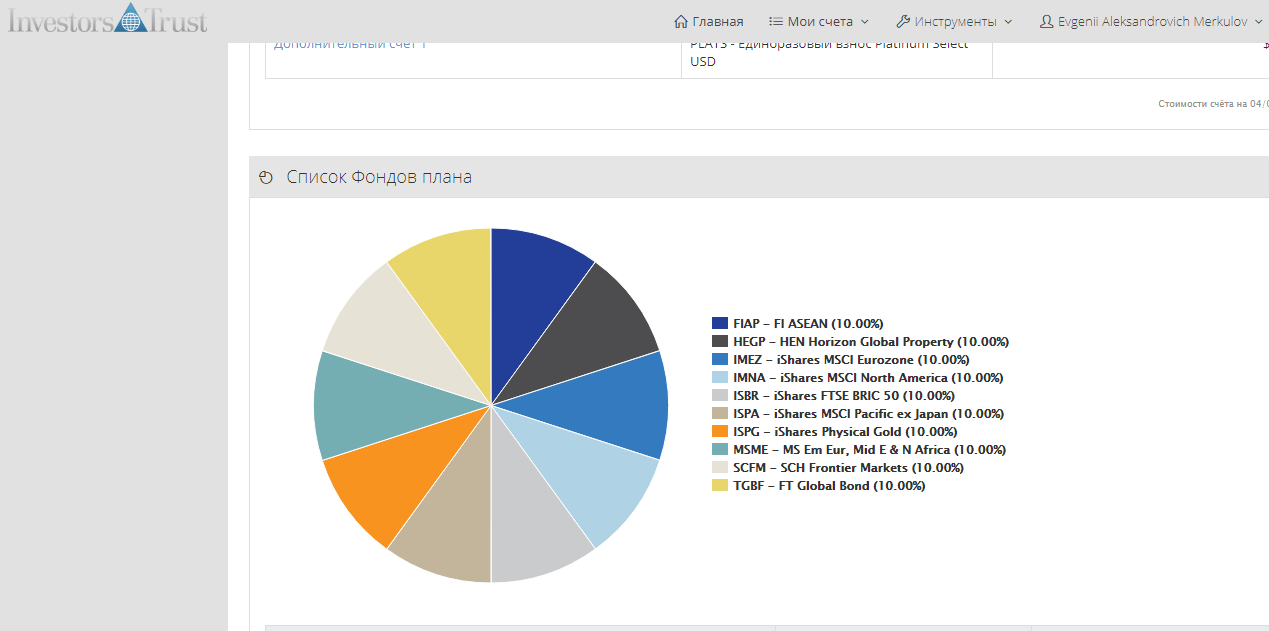Open the Мои счета menu label
Screen dimensions: 1269x631
(821, 21)
